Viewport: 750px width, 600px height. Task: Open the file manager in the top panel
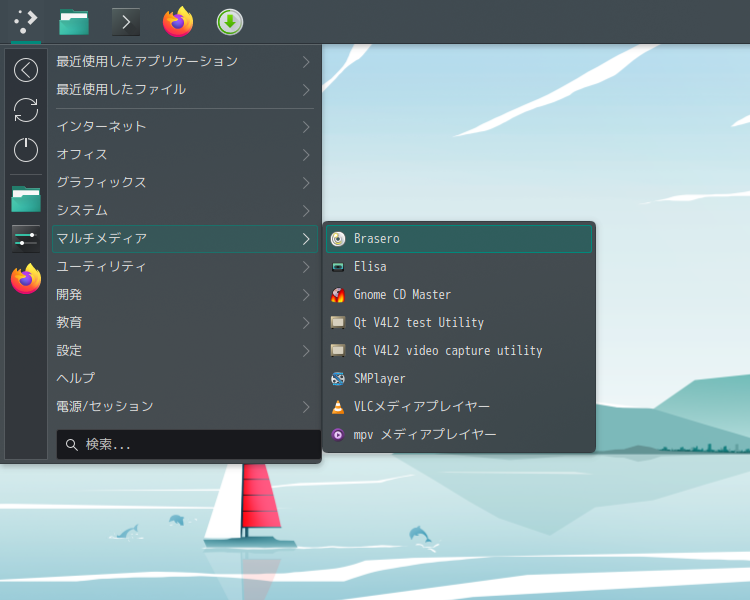point(74,22)
